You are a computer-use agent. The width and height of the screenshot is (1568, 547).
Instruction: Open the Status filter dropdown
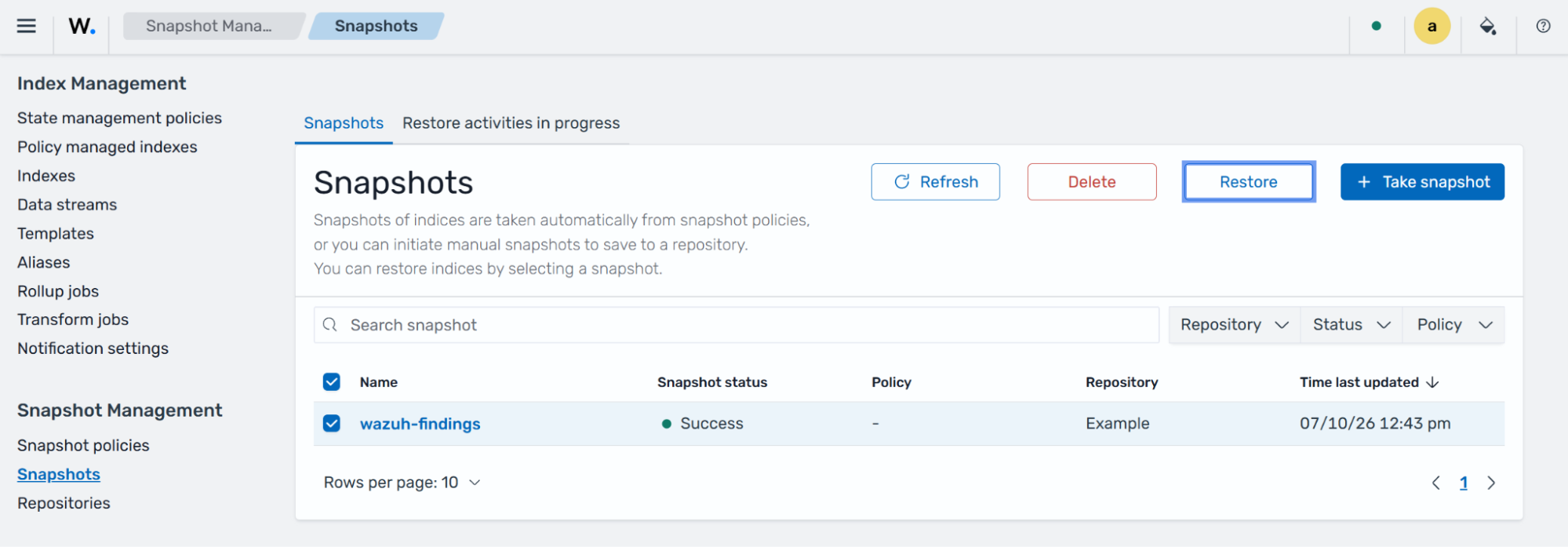click(x=1352, y=325)
